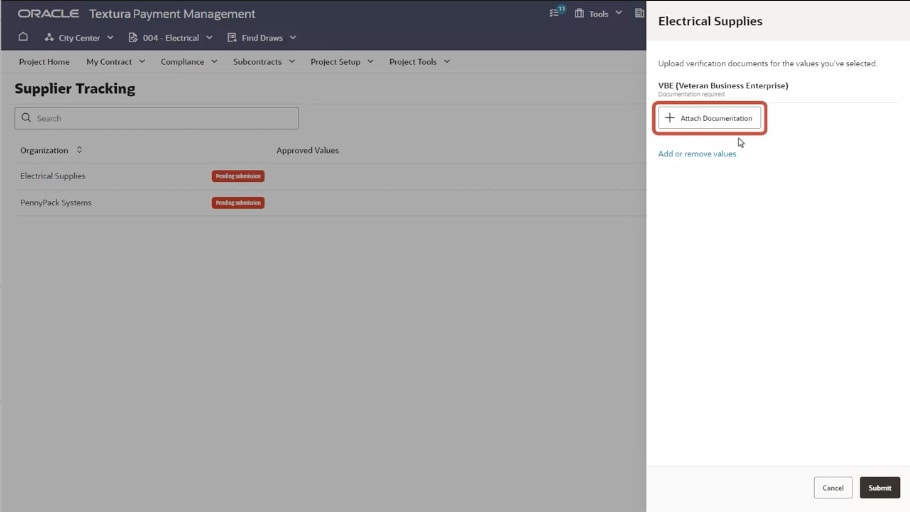Viewport: 910px width, 512px height.
Task: Click the City Center project icon
Action: 49,37
